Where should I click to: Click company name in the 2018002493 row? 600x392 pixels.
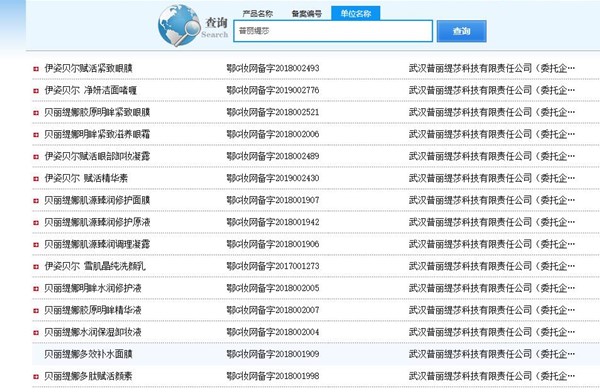coord(492,69)
